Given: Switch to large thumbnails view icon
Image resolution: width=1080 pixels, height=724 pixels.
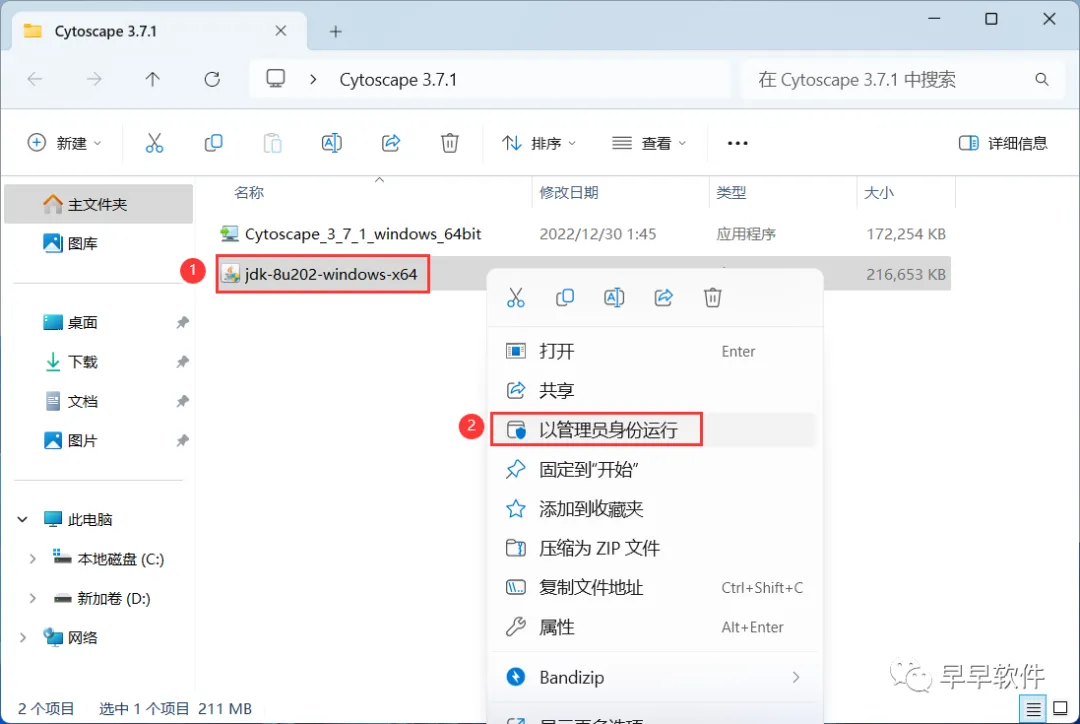Looking at the screenshot, I should click(x=1061, y=708).
